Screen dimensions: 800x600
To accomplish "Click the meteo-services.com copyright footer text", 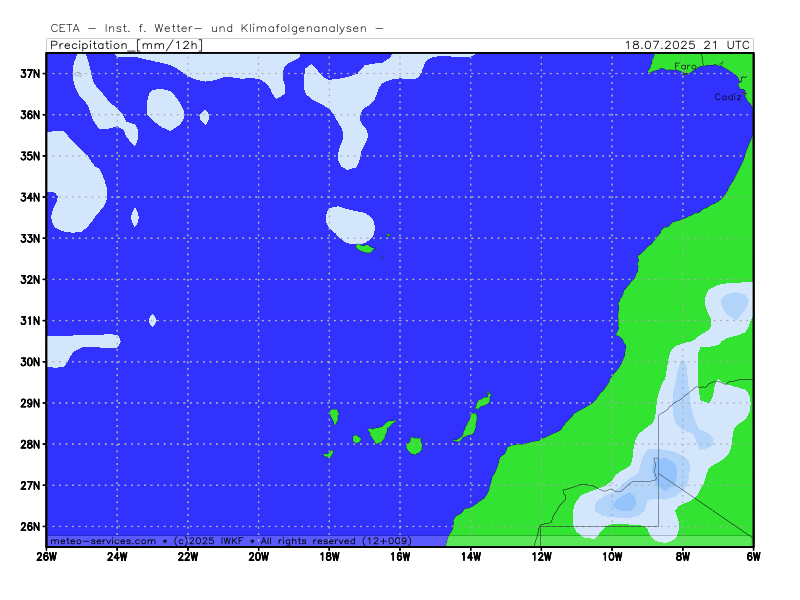I will click(231, 541).
